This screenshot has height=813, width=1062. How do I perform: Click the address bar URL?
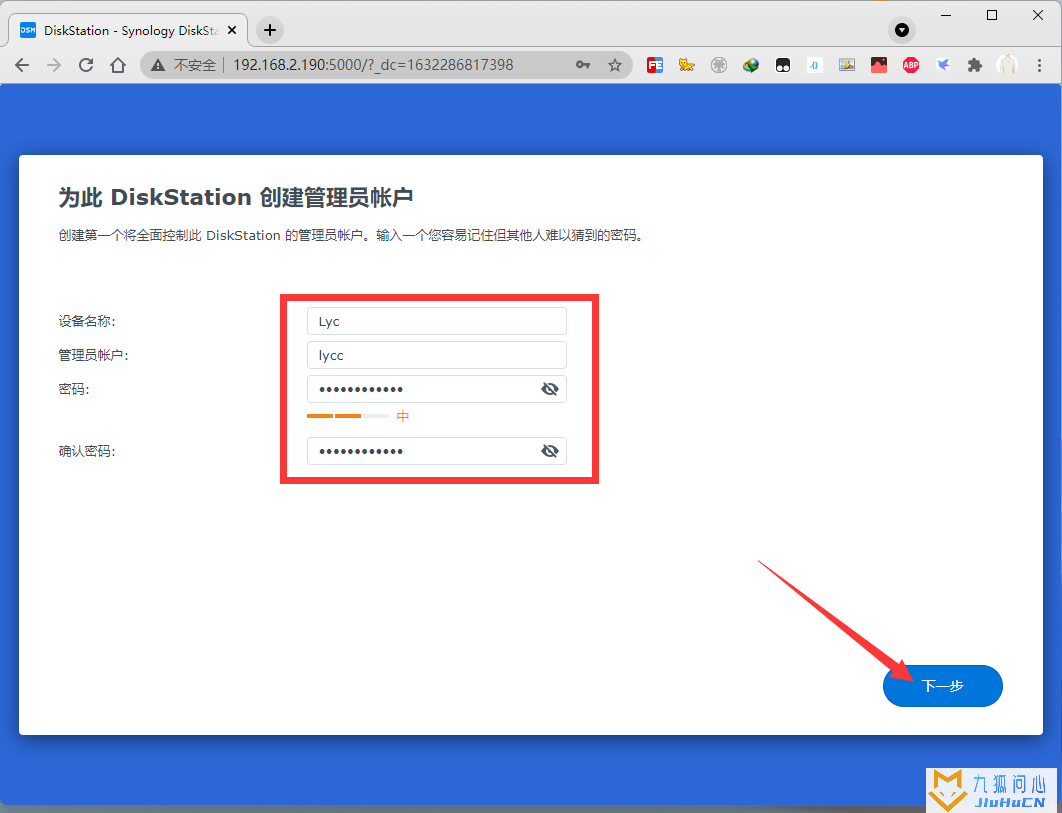373,65
